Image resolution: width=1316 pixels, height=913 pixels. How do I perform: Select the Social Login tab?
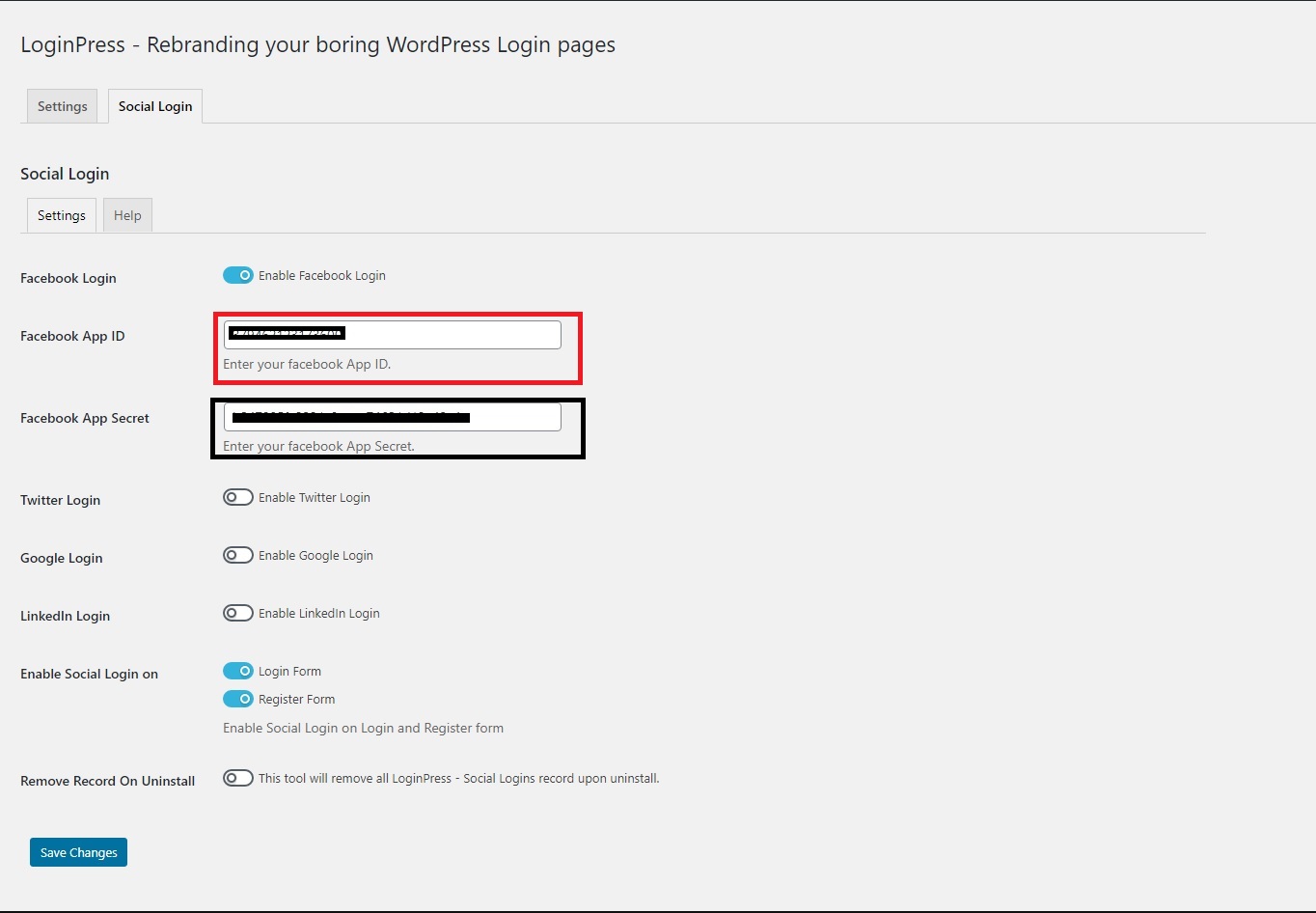tap(155, 106)
